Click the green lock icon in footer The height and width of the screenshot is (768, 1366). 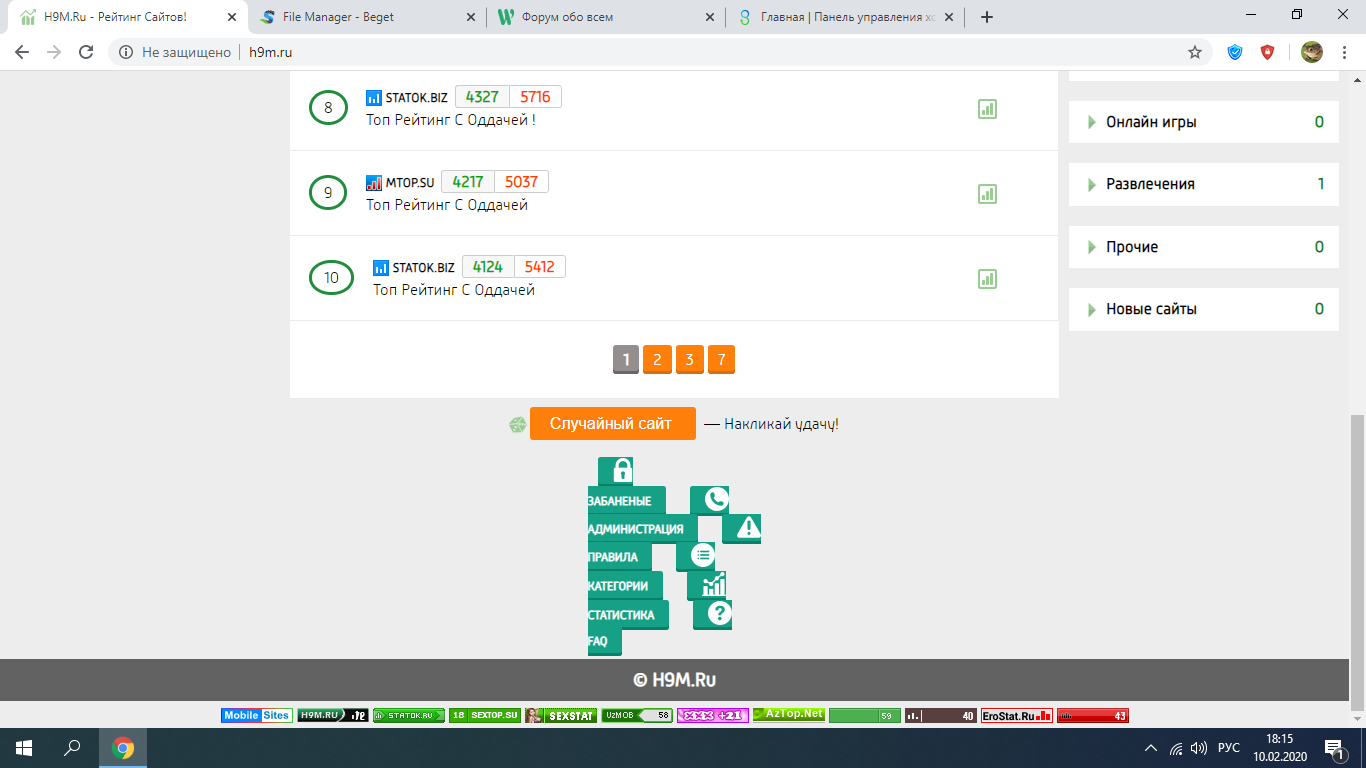pyautogui.click(x=615, y=471)
